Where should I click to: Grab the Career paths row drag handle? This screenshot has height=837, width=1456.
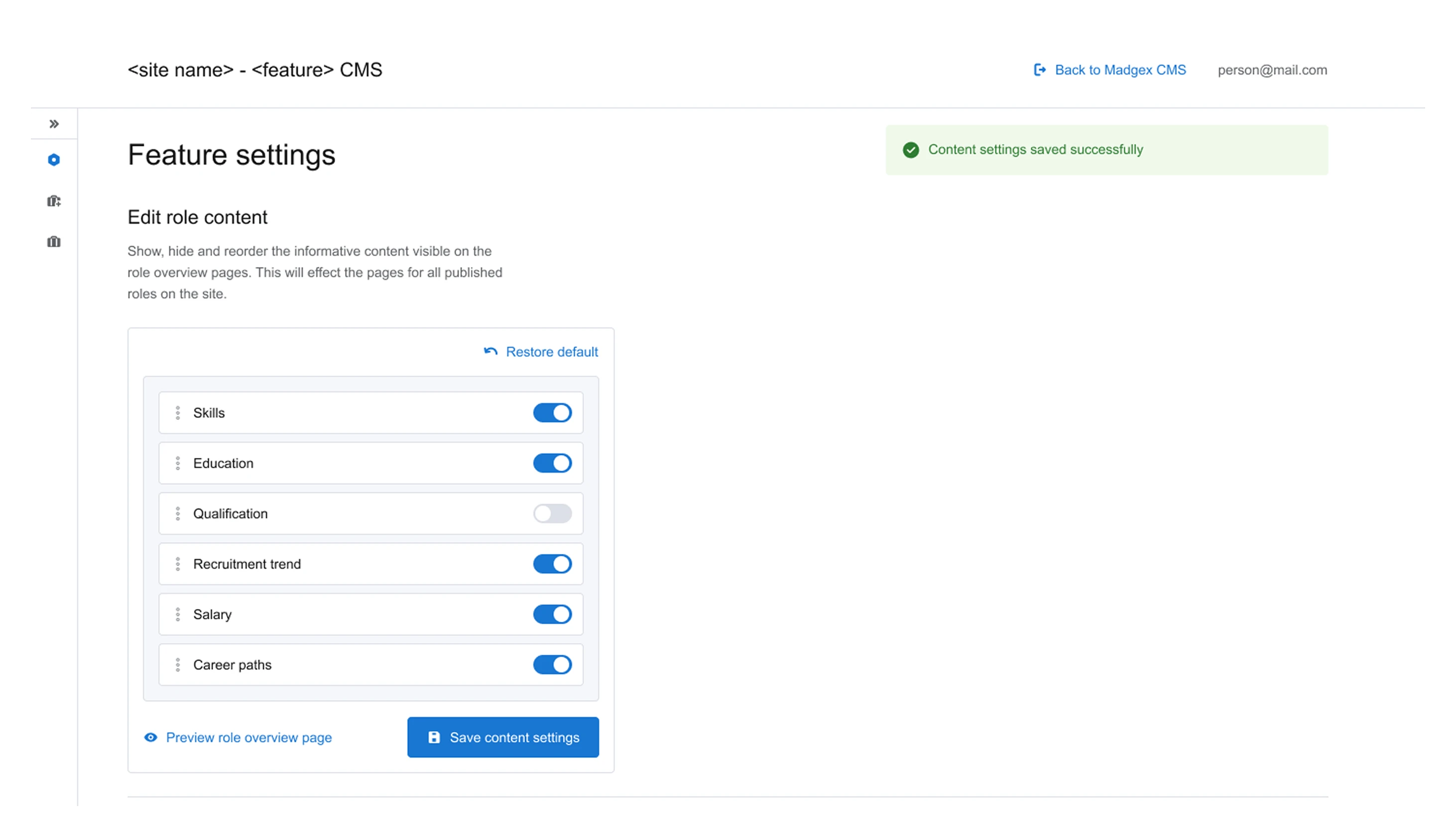point(178,665)
